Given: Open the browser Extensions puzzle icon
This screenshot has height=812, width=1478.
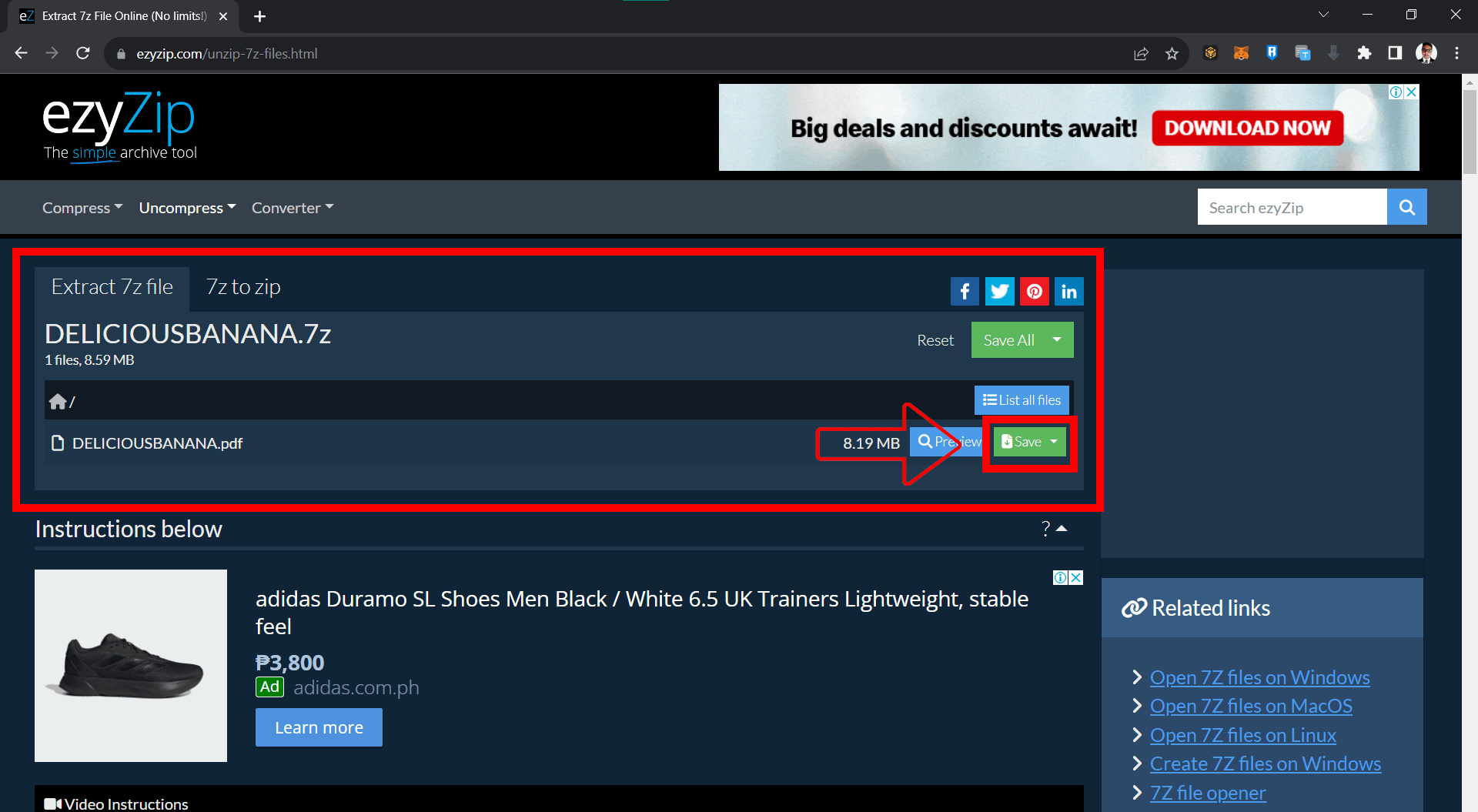Looking at the screenshot, I should 1364,54.
